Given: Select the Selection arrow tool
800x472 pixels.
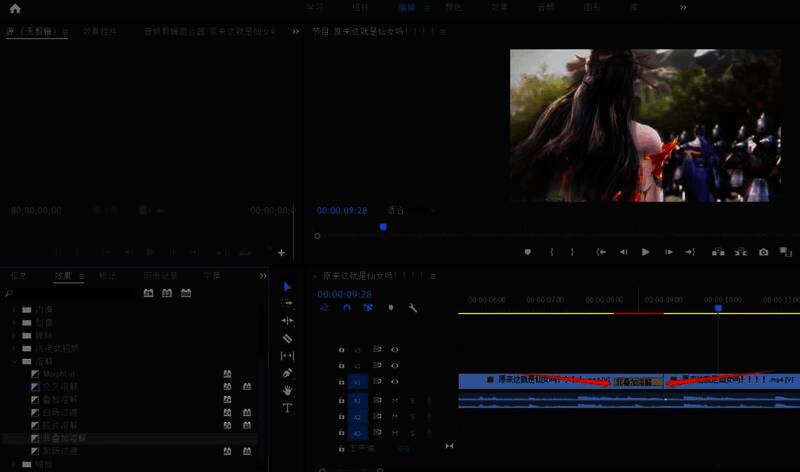Looking at the screenshot, I should pos(288,287).
